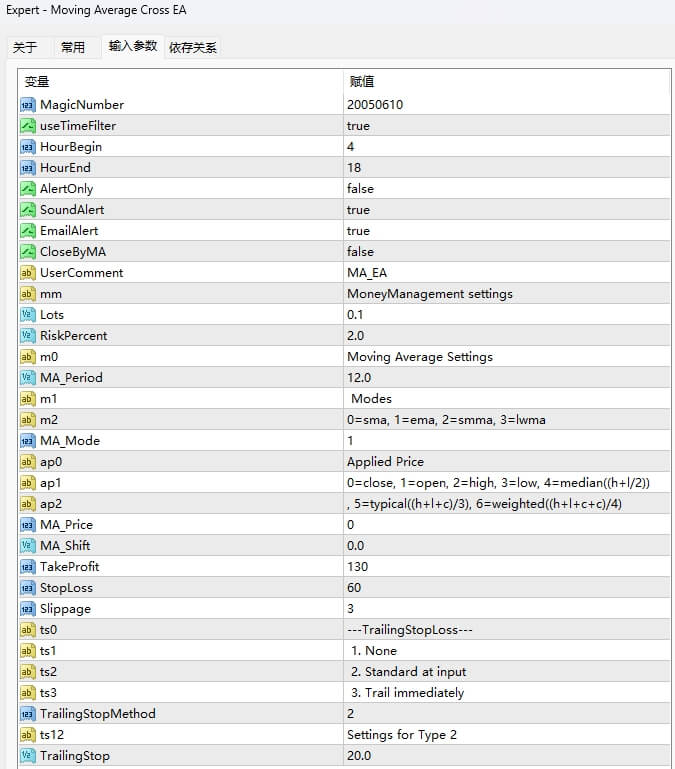Viewport: 675px width, 769px height.
Task: Click the UserComment string type icon
Action: click(x=28, y=273)
